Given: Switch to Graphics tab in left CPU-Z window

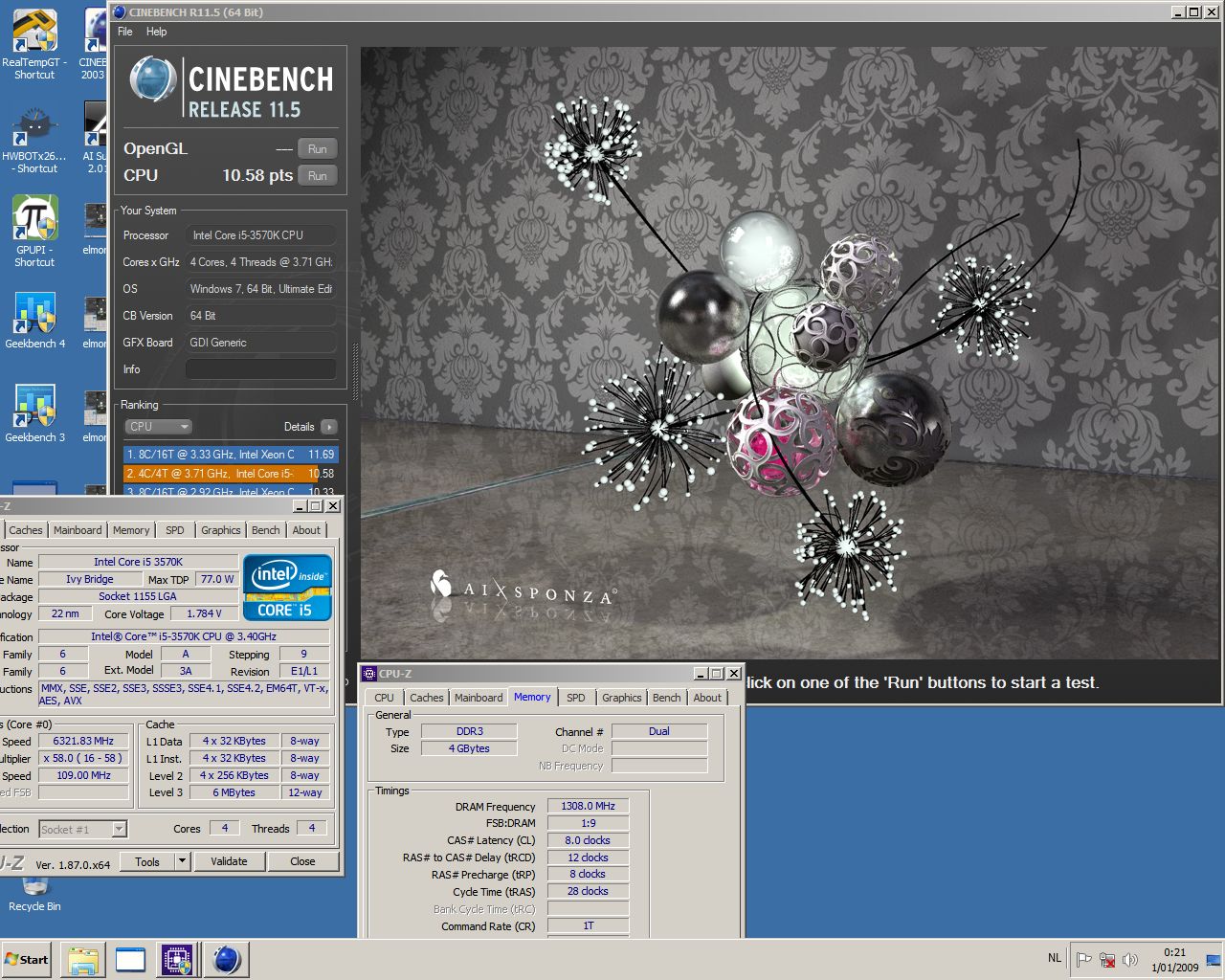Looking at the screenshot, I should pos(221,530).
